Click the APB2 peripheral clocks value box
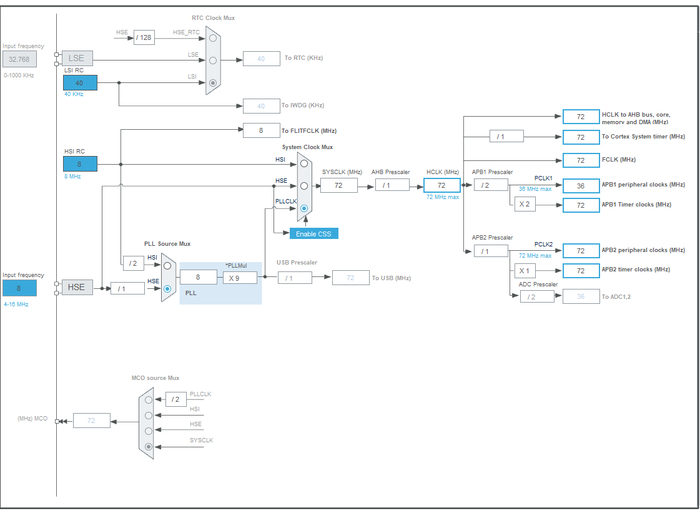 [581, 251]
